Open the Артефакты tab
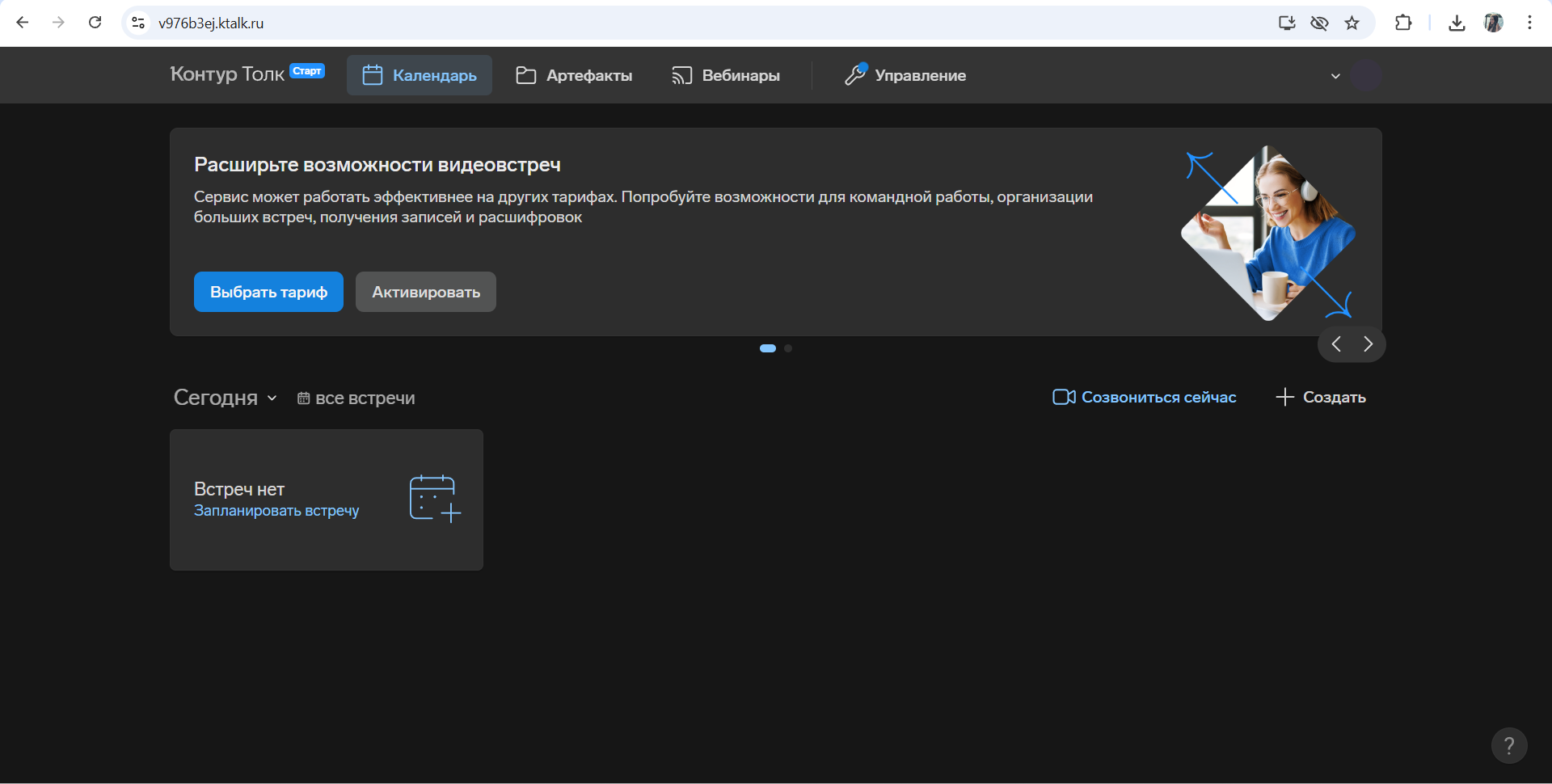Image resolution: width=1552 pixels, height=784 pixels. click(574, 75)
